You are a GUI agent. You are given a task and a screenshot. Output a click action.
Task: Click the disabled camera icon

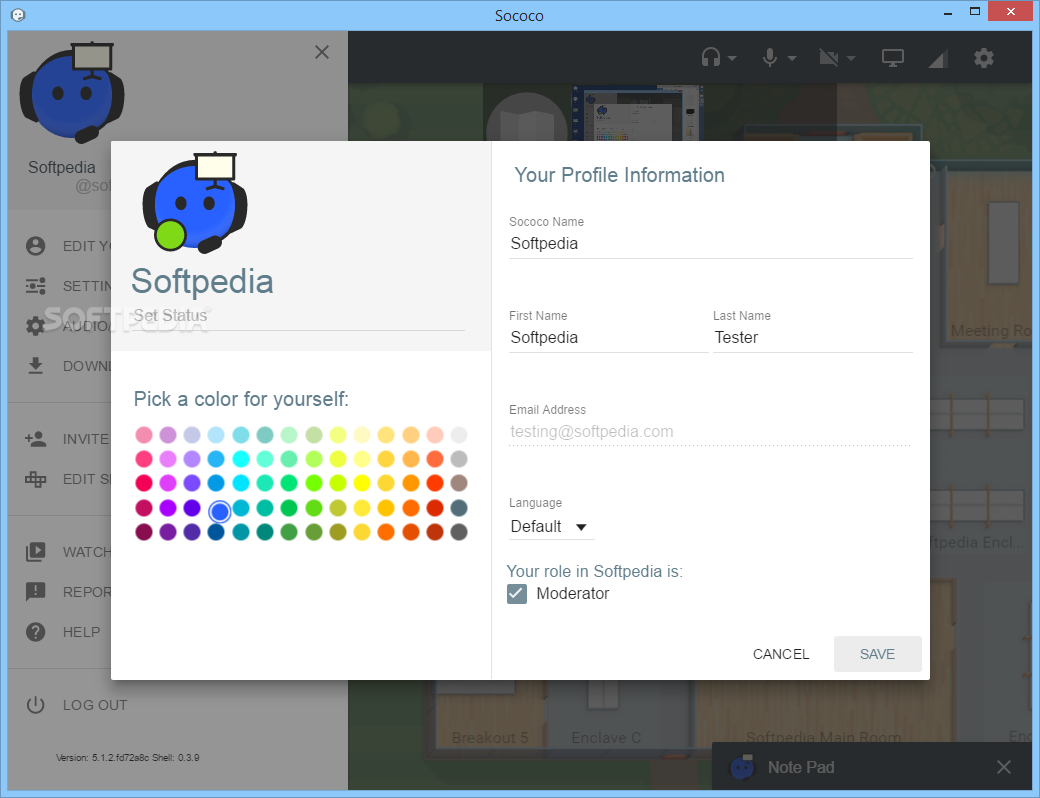[828, 58]
